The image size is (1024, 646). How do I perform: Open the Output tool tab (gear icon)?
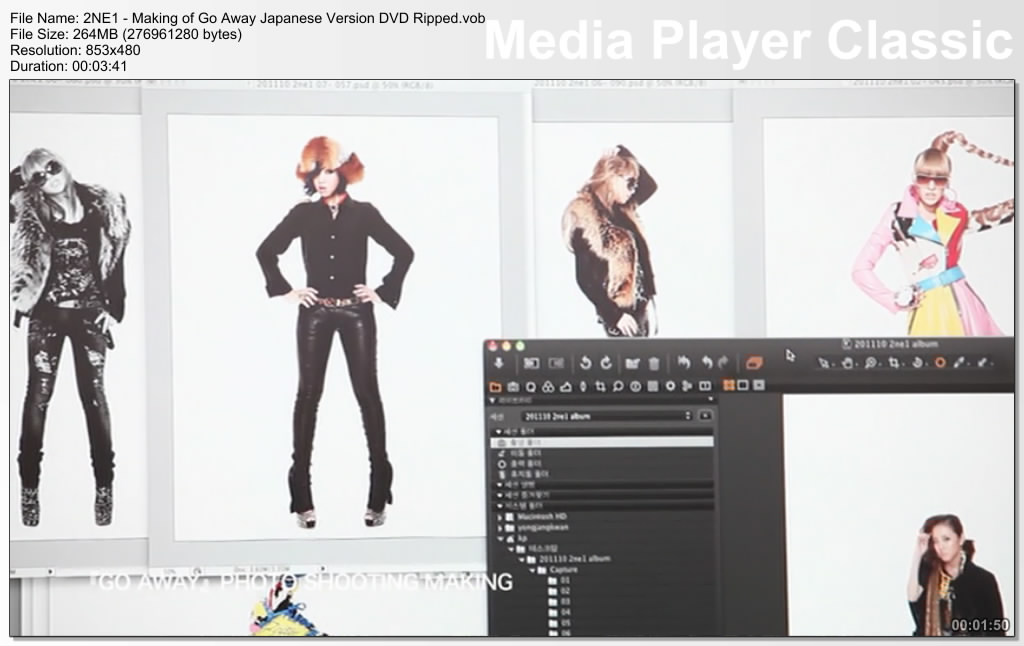tap(670, 386)
